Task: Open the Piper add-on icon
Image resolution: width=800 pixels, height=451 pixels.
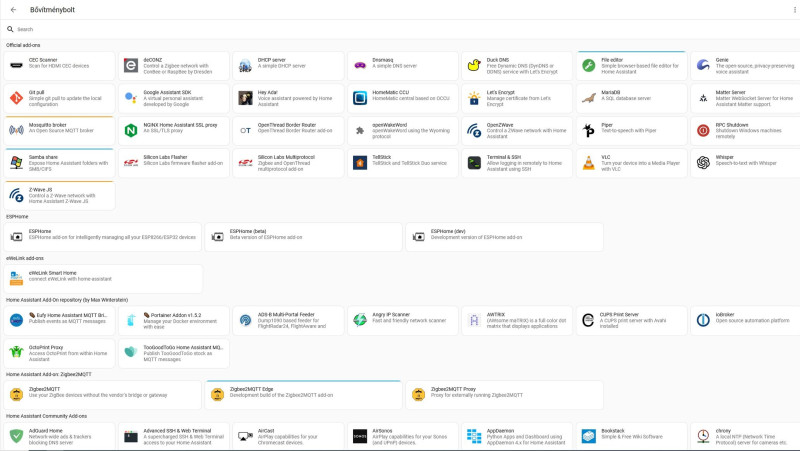Action: (588, 131)
